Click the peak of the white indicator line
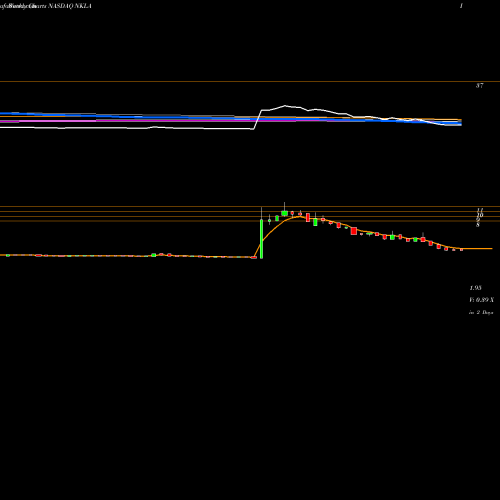The width and height of the screenshot is (500, 500). coord(285,106)
